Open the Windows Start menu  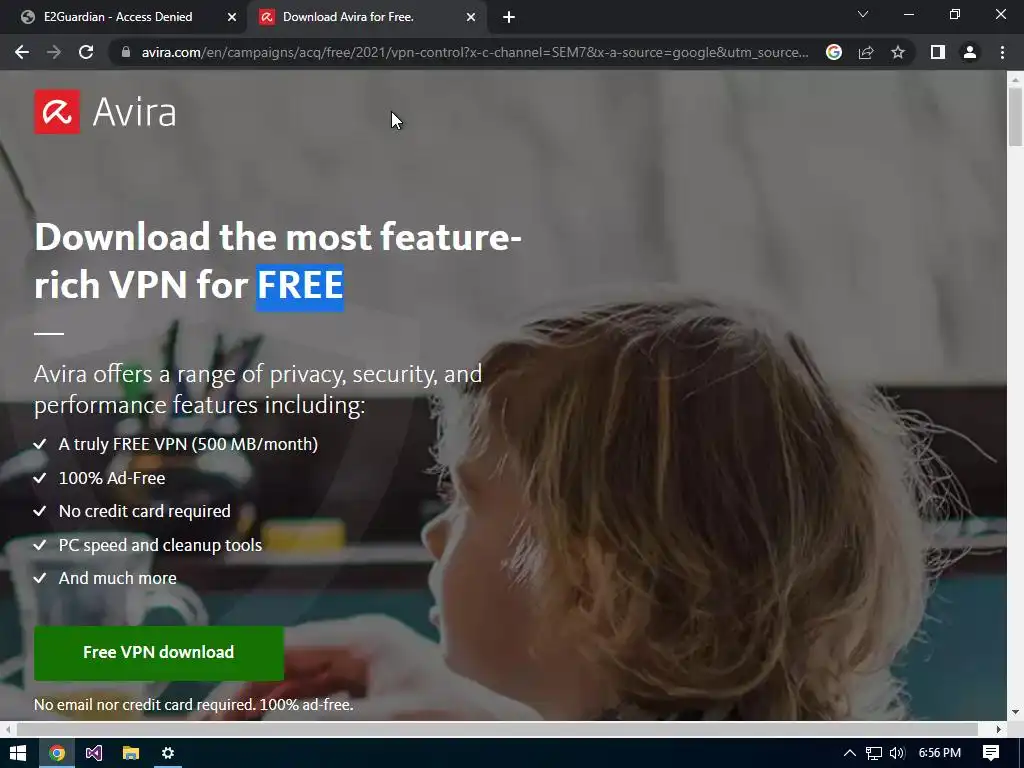pyautogui.click(x=18, y=753)
